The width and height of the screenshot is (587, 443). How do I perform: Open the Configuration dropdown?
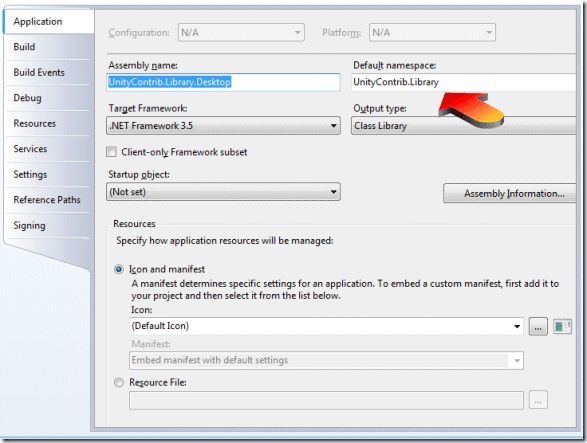(x=241, y=33)
